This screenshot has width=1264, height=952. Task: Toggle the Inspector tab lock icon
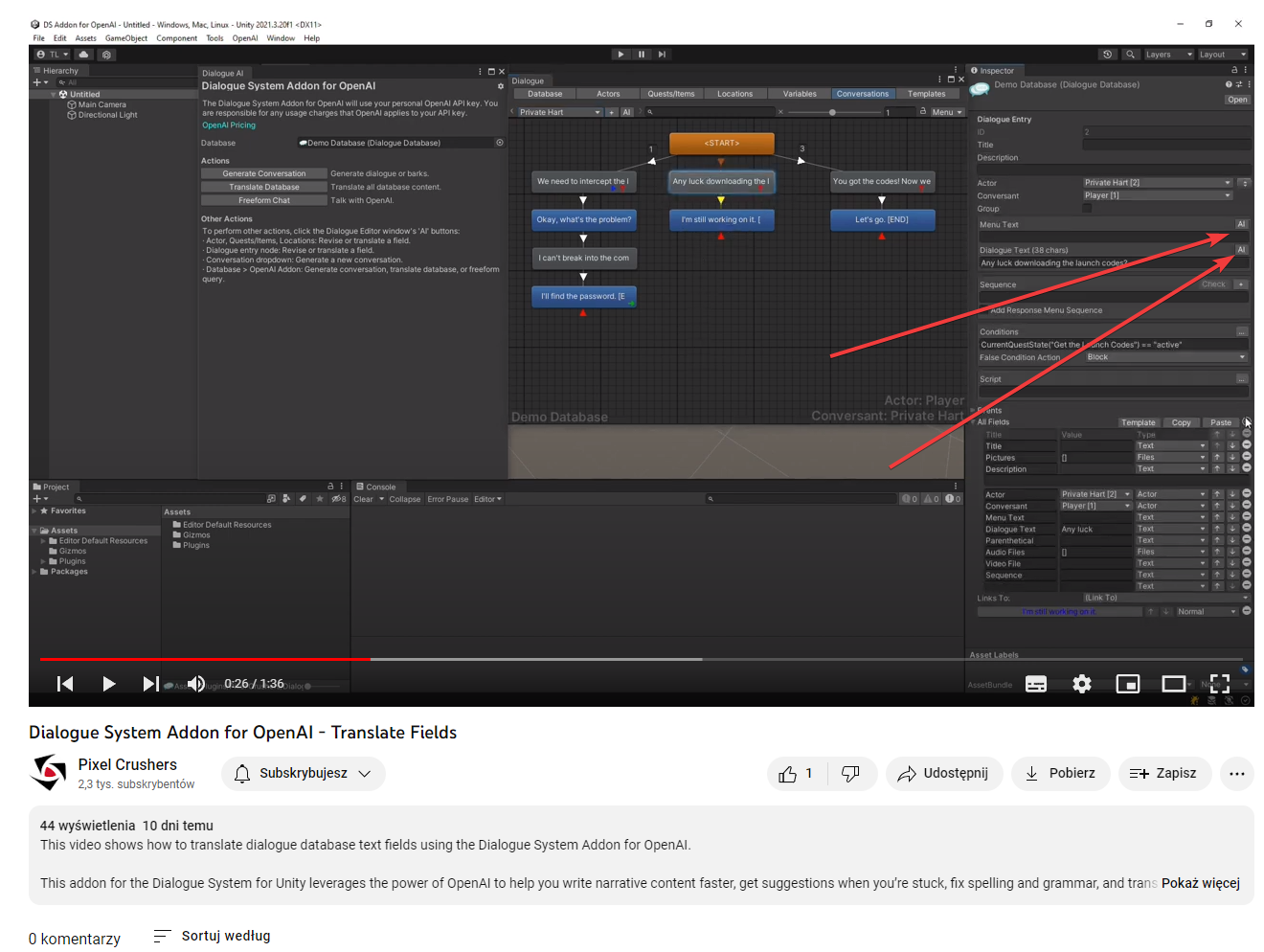click(1234, 70)
